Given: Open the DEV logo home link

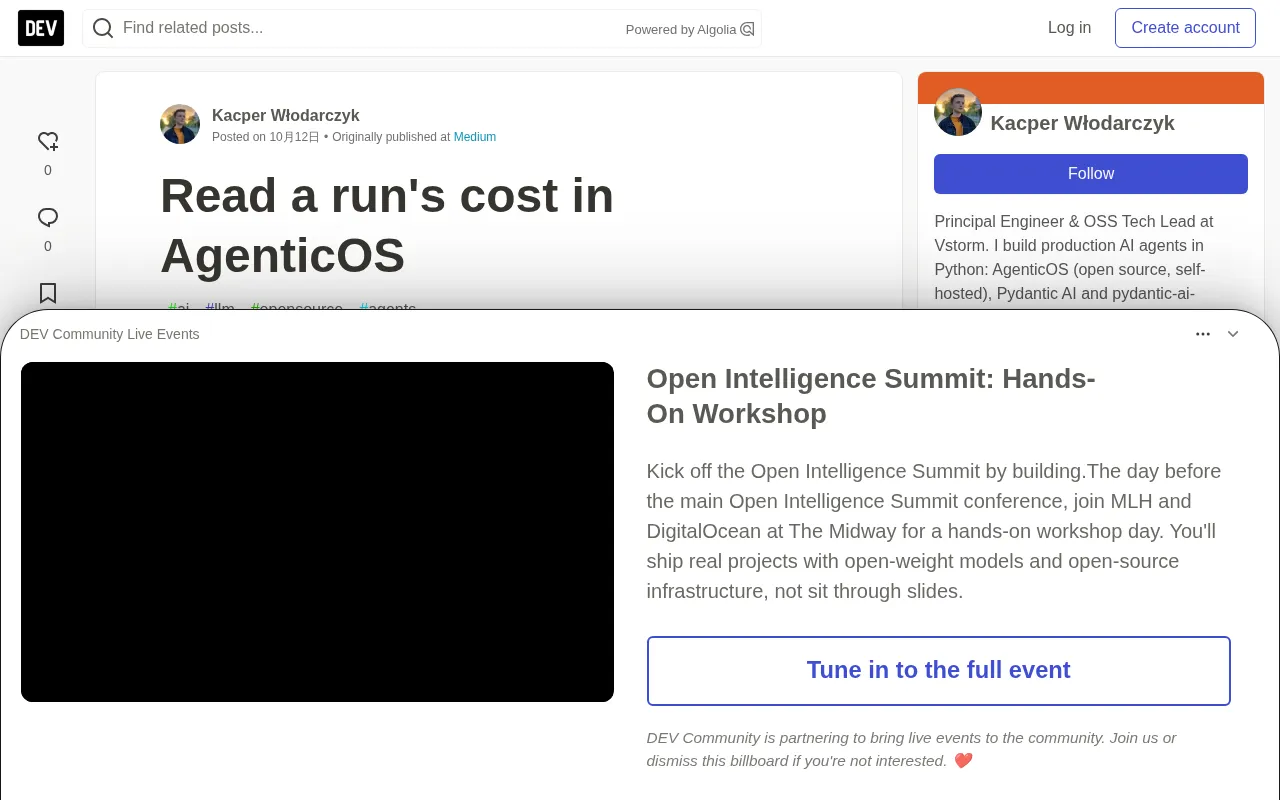Looking at the screenshot, I should pos(41,28).
